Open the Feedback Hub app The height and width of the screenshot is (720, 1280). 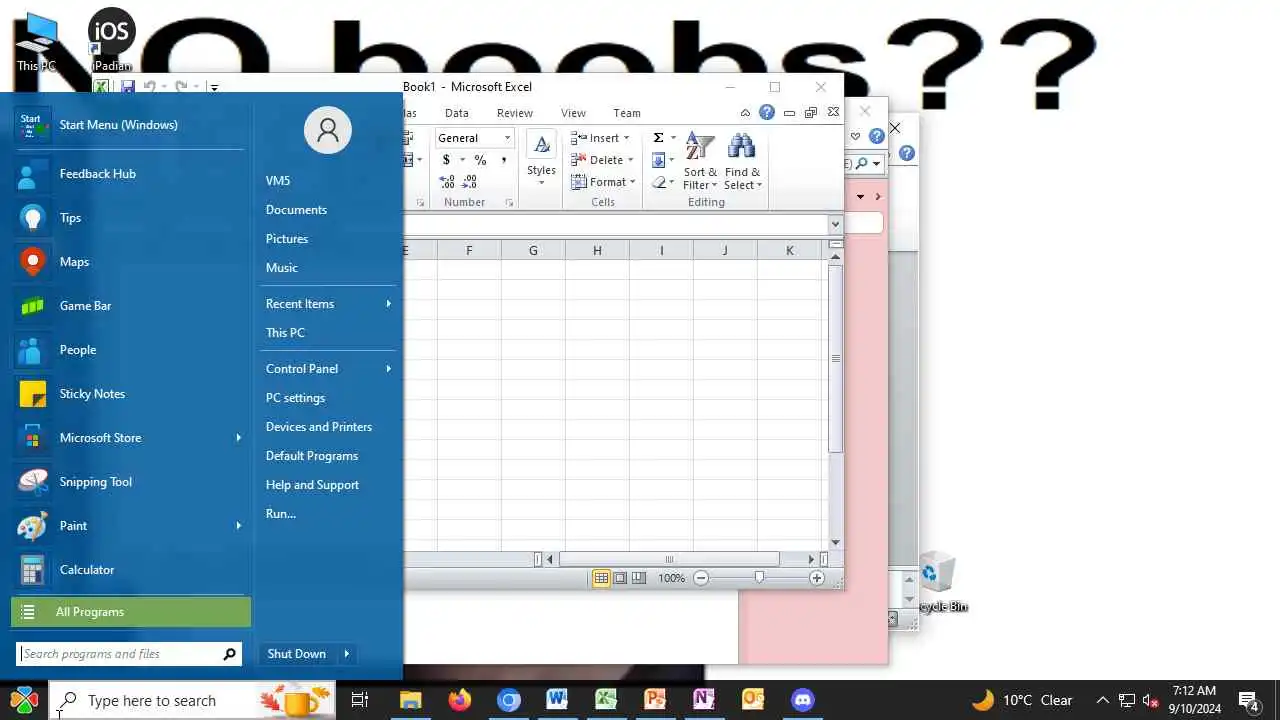(128, 174)
